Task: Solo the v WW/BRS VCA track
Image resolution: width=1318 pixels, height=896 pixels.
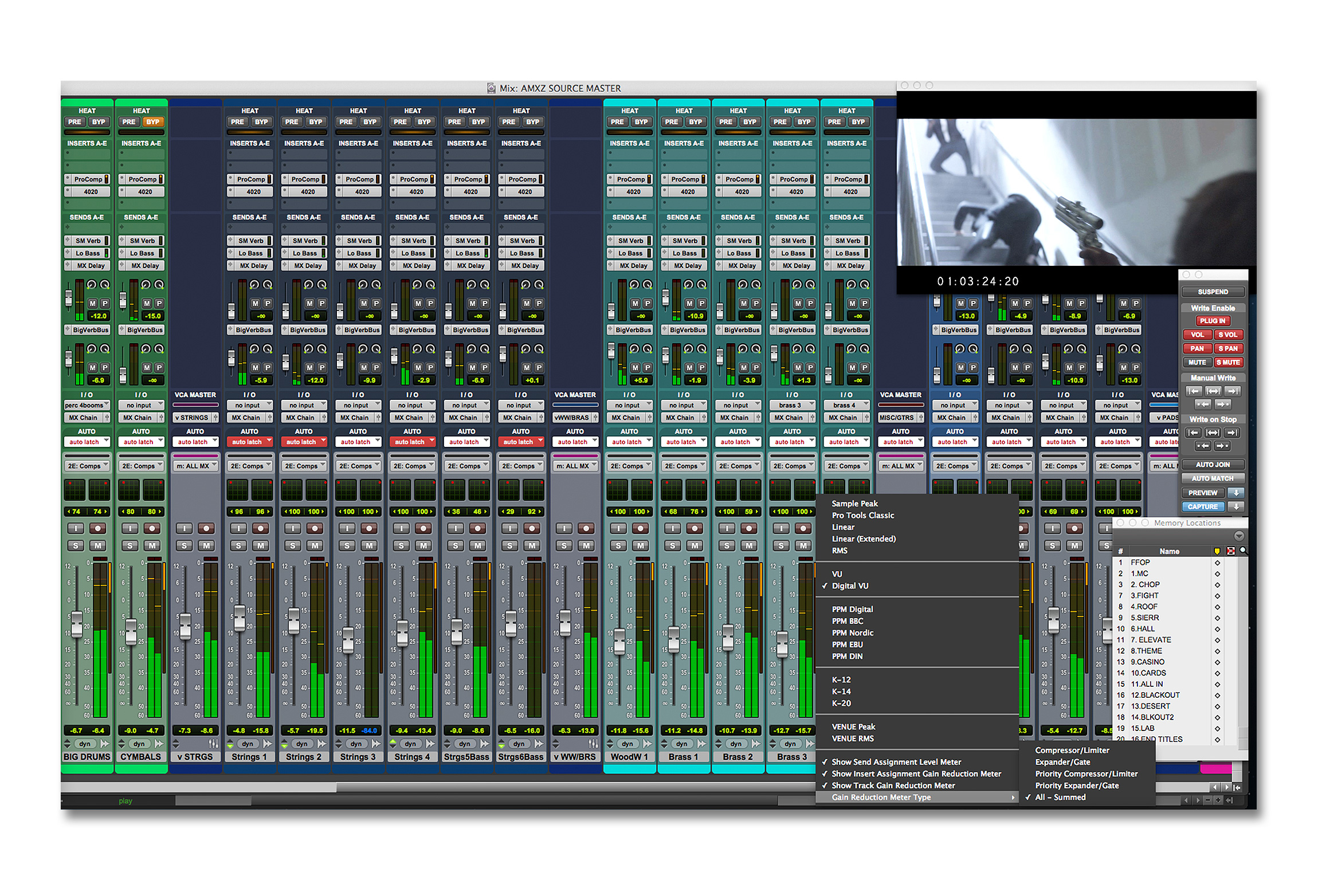Action: 564,545
